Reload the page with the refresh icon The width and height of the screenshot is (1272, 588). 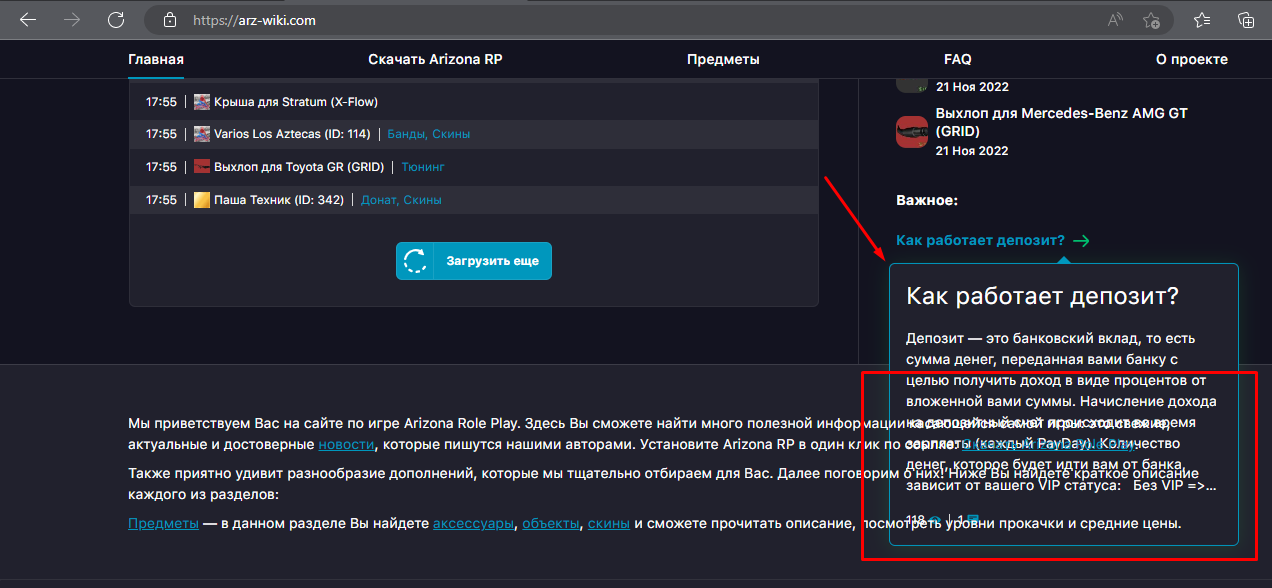[x=116, y=20]
